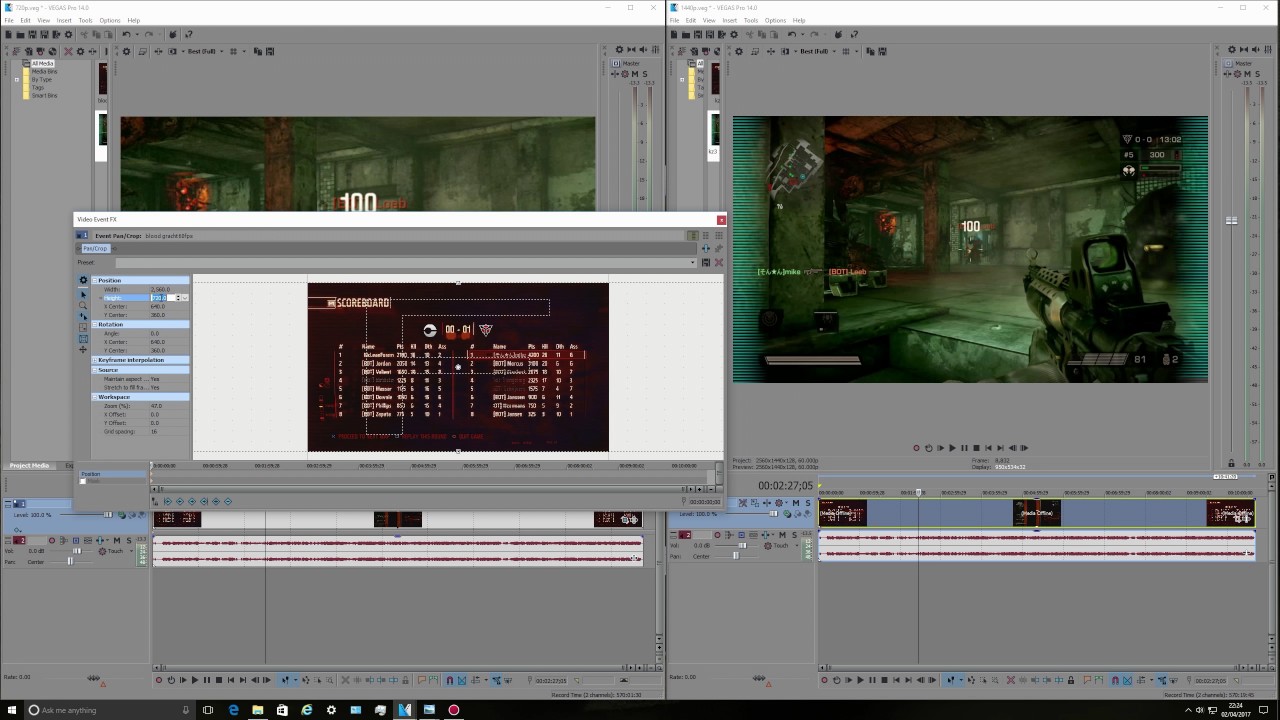Open Help menu in left VEGAS window
This screenshot has height=720, width=1280.
(x=133, y=20)
